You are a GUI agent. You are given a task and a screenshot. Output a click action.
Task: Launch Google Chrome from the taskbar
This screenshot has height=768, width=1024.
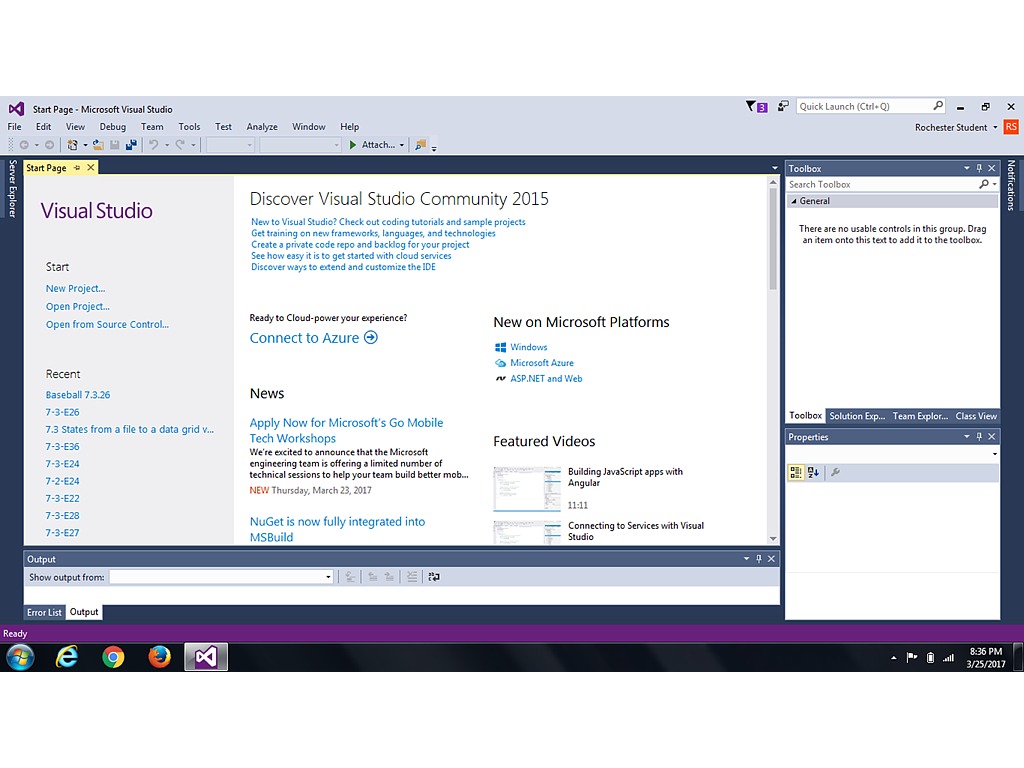click(x=113, y=657)
